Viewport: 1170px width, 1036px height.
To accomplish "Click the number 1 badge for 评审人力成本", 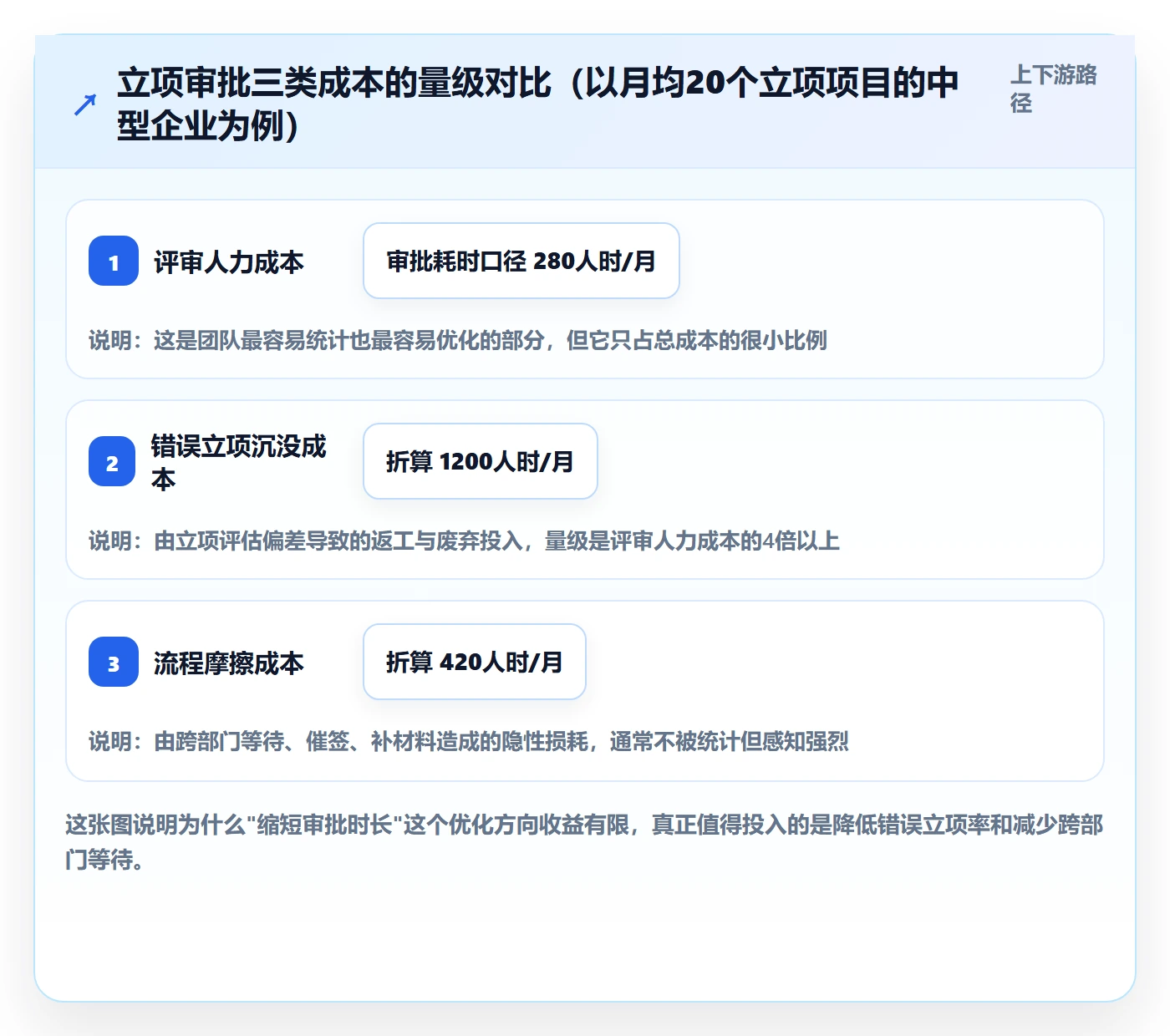I will pos(114,261).
